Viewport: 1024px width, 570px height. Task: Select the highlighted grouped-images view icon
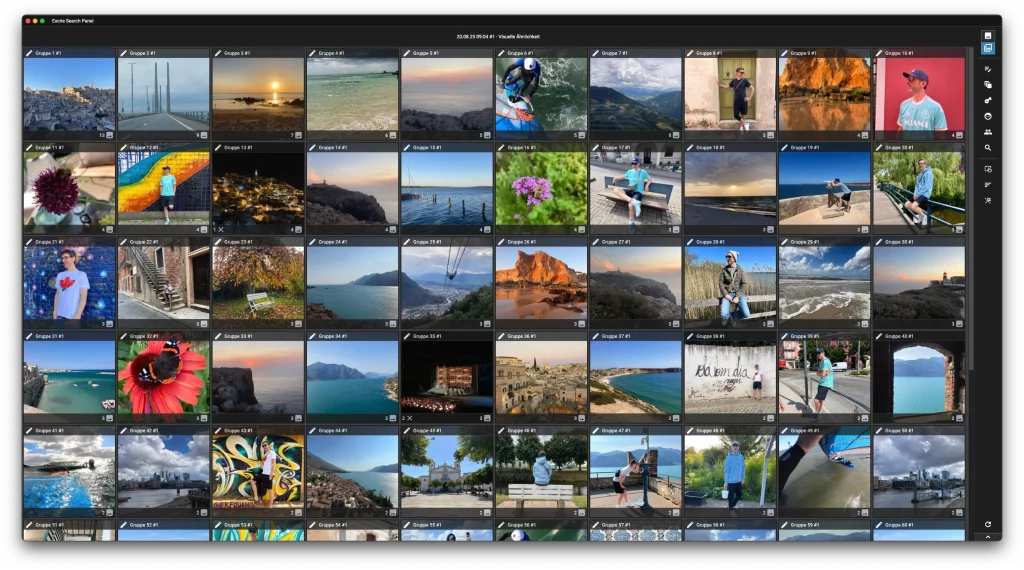click(988, 48)
